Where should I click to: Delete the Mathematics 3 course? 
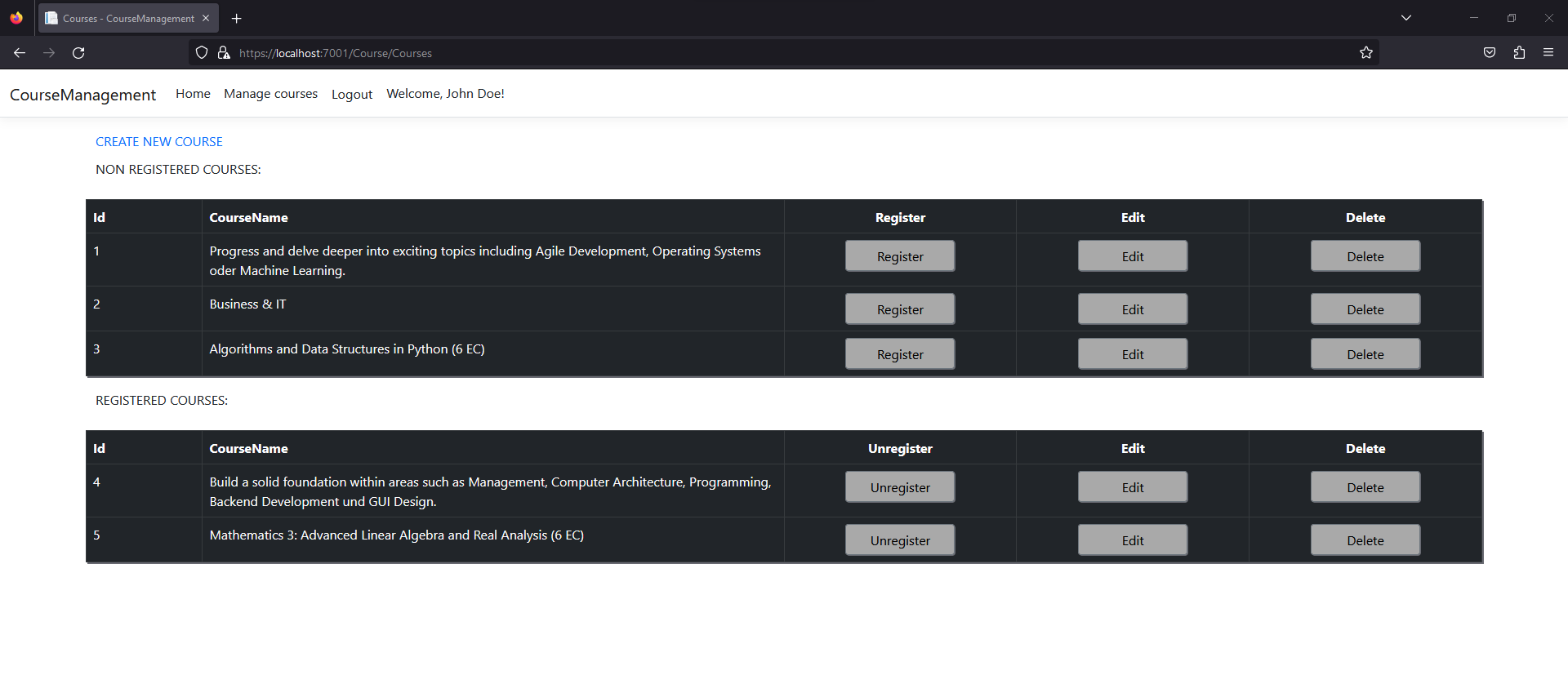(x=1365, y=540)
